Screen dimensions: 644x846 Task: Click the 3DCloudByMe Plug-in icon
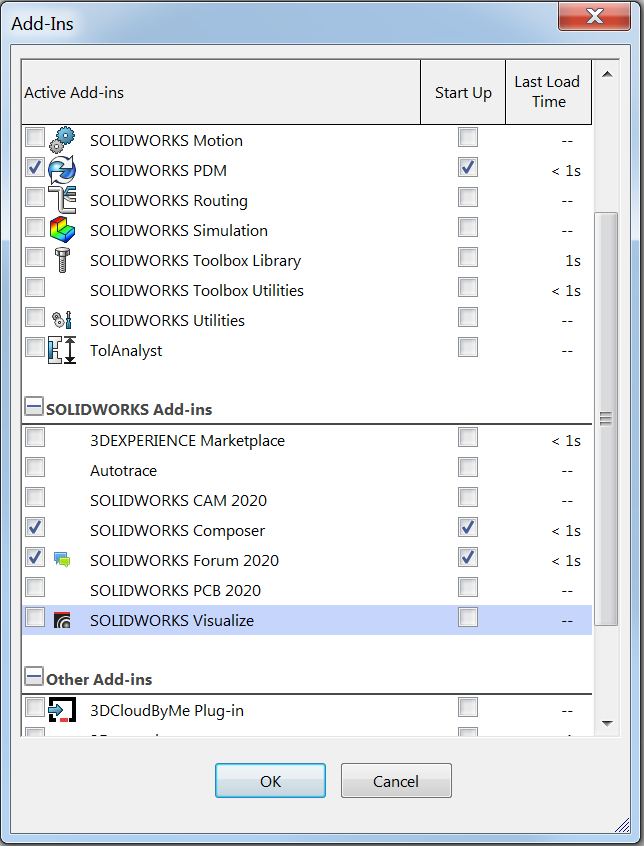(x=62, y=710)
